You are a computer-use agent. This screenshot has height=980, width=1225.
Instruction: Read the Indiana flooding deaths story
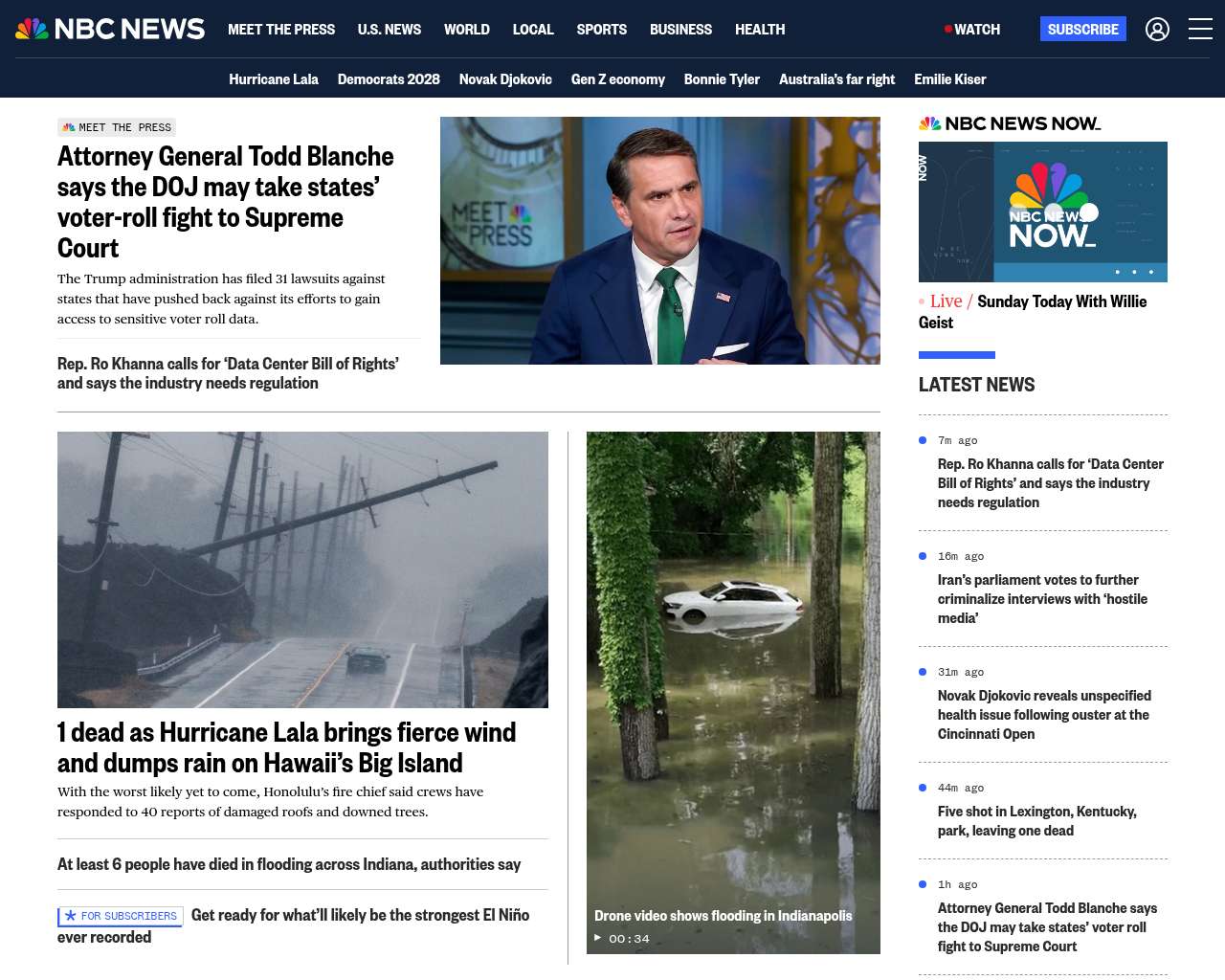point(289,864)
